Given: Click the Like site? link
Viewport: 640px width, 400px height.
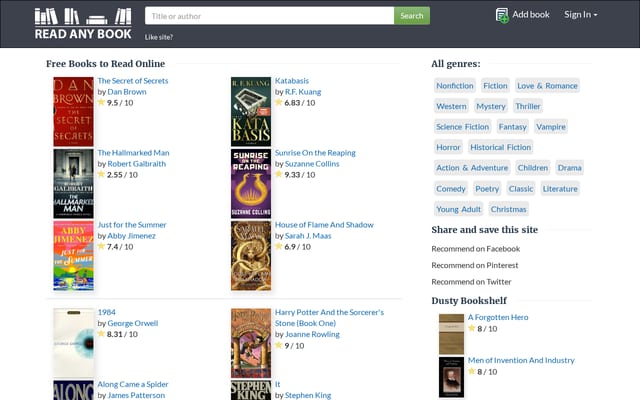Looking at the screenshot, I should (x=159, y=37).
